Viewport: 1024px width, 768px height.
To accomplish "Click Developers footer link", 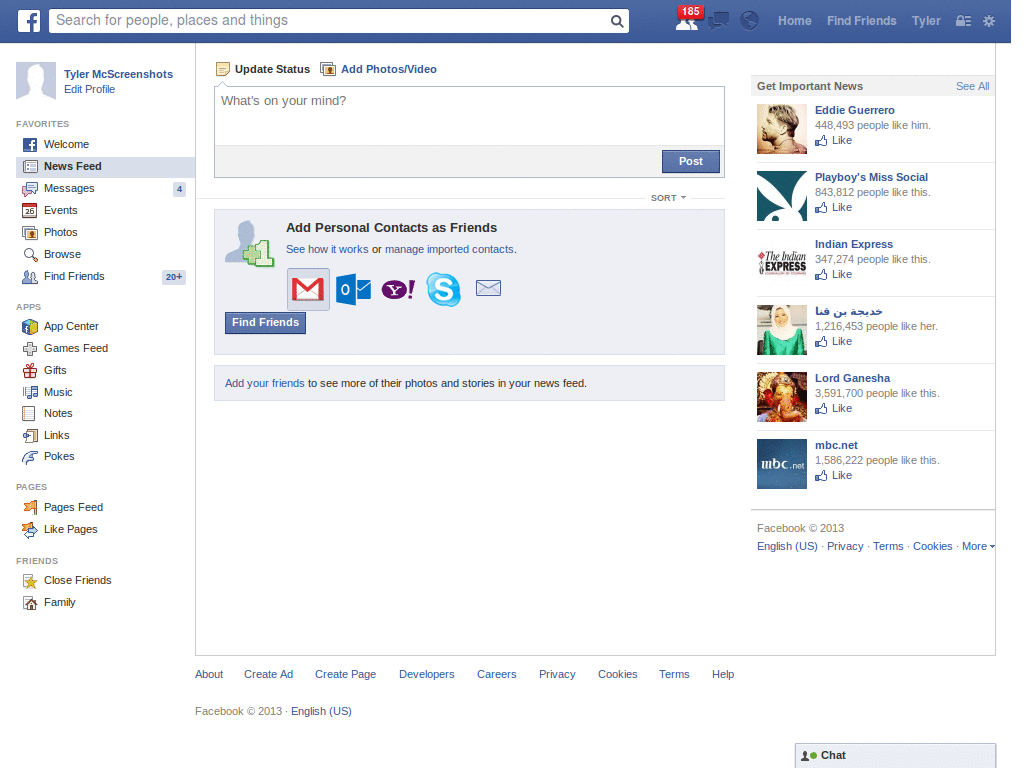I will pos(426,675).
